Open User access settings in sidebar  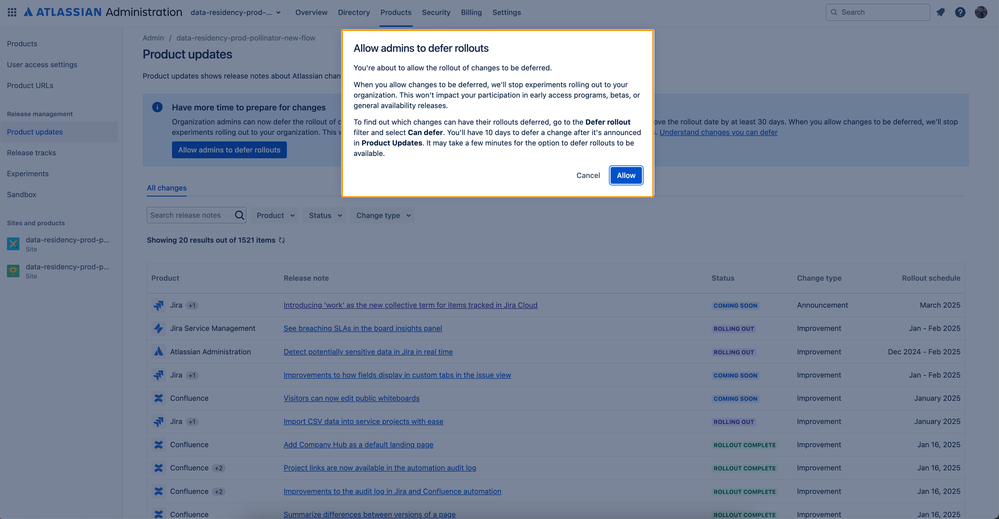click(x=42, y=65)
